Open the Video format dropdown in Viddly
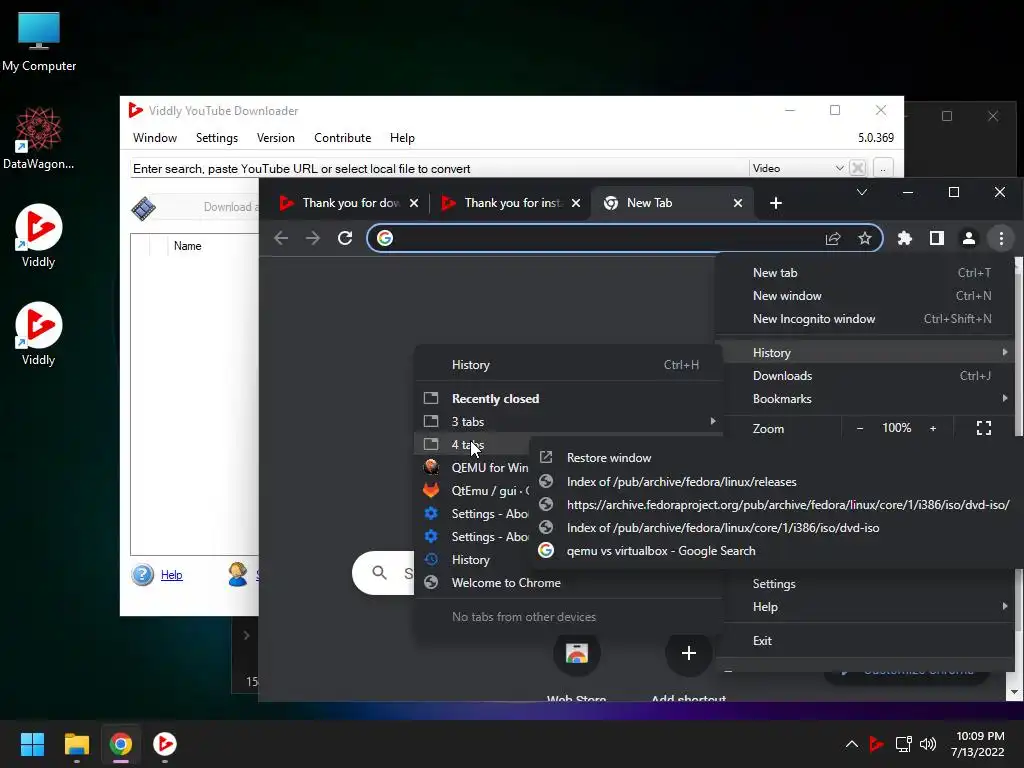 (798, 168)
